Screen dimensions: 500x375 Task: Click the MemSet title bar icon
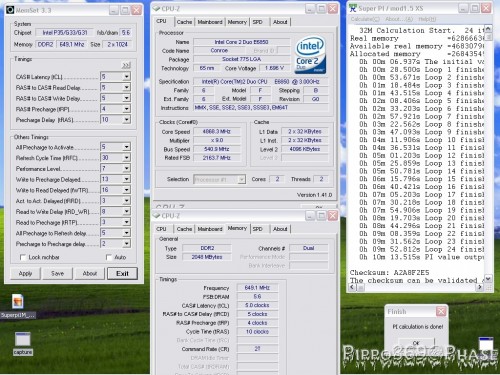(10, 10)
